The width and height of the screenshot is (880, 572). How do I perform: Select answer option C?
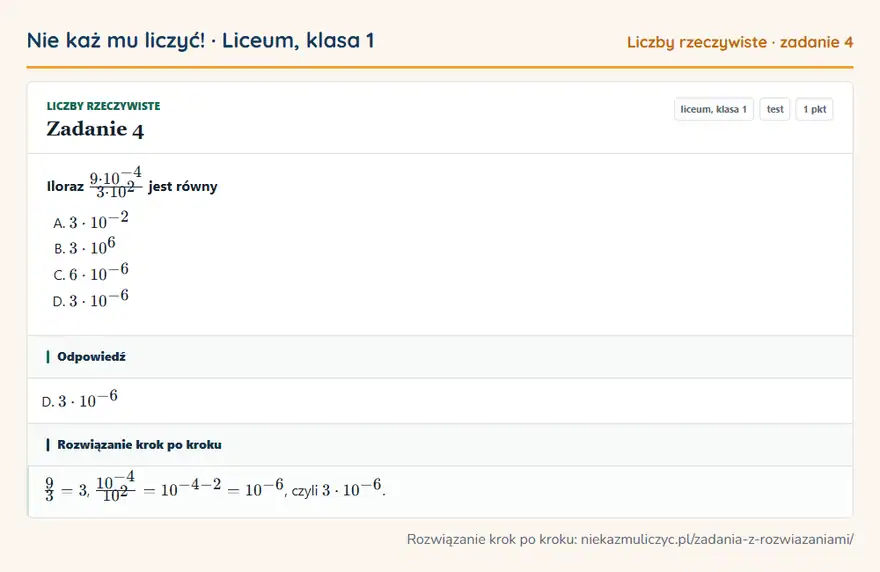[x=91, y=273]
